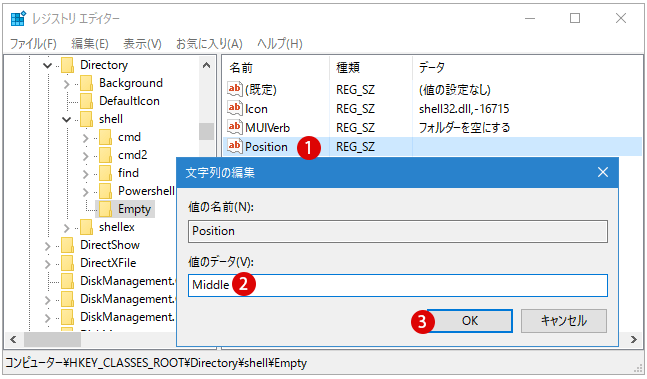The image size is (647, 379).
Task: Click the Background folder icon
Action: tap(86, 83)
